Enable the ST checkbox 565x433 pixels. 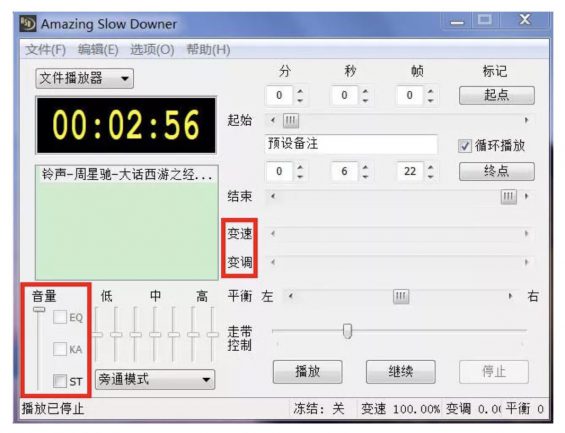click(60, 381)
